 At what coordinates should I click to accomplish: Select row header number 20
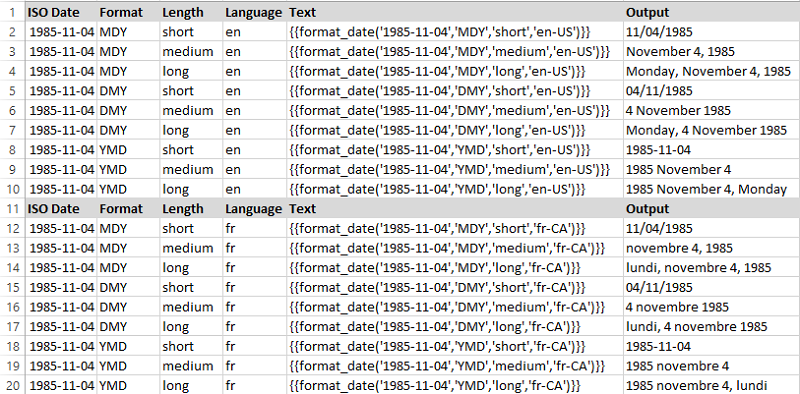click(12, 385)
